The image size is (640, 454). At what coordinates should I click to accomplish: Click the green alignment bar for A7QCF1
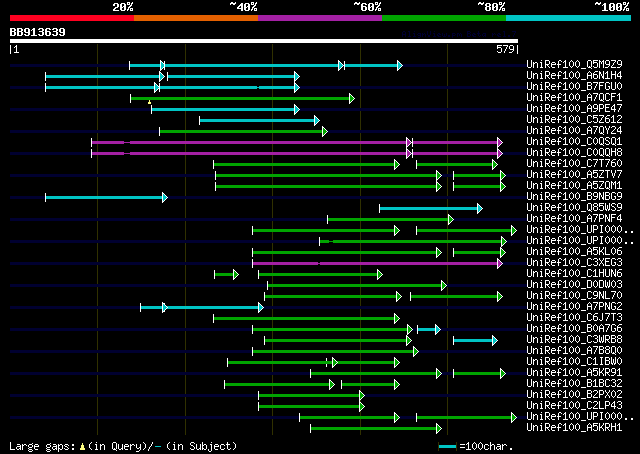pos(242,98)
